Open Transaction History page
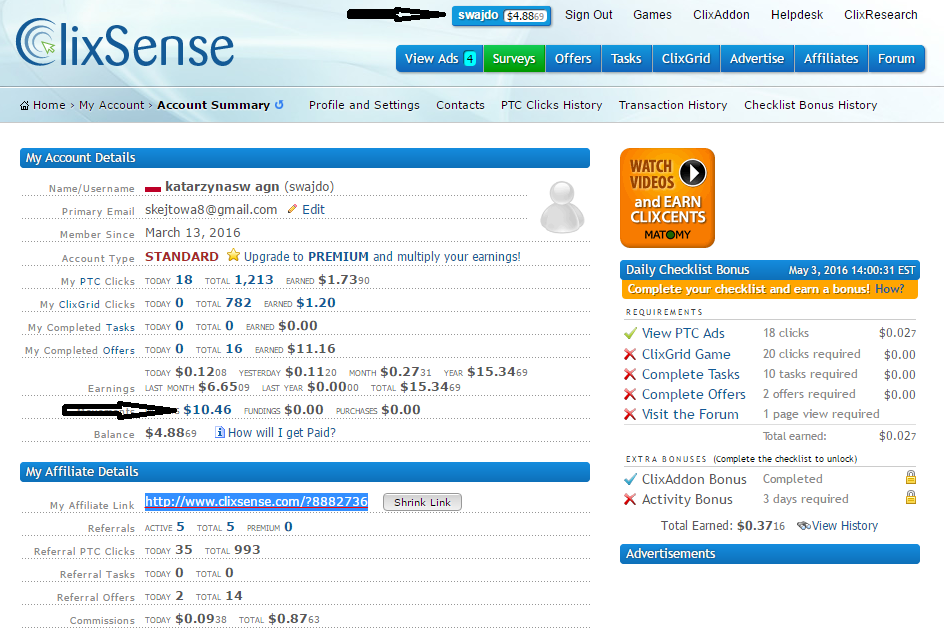944x629 pixels. (x=673, y=105)
